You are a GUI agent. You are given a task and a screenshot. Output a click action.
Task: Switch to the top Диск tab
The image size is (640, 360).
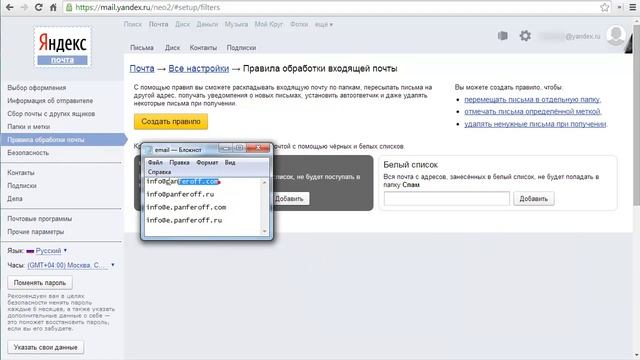click(x=172, y=48)
